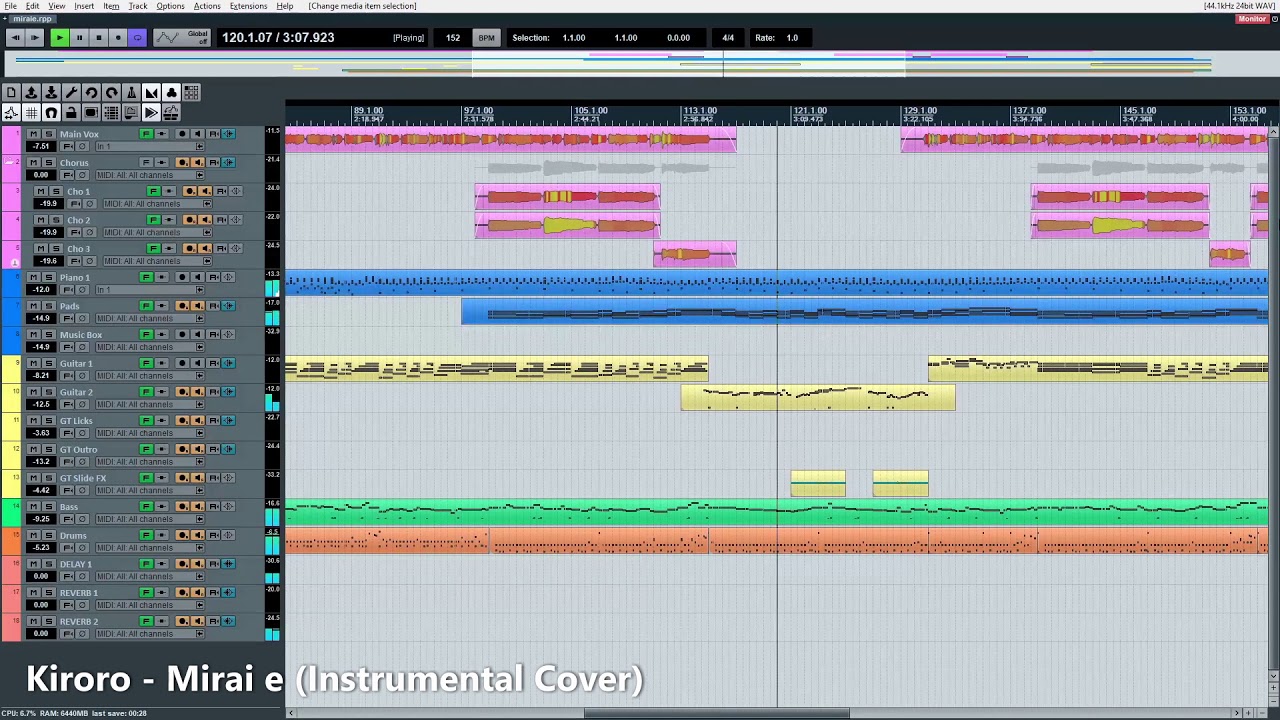The height and width of the screenshot is (720, 1280).
Task: Click the New Project toolbar icon
Action: [11, 92]
